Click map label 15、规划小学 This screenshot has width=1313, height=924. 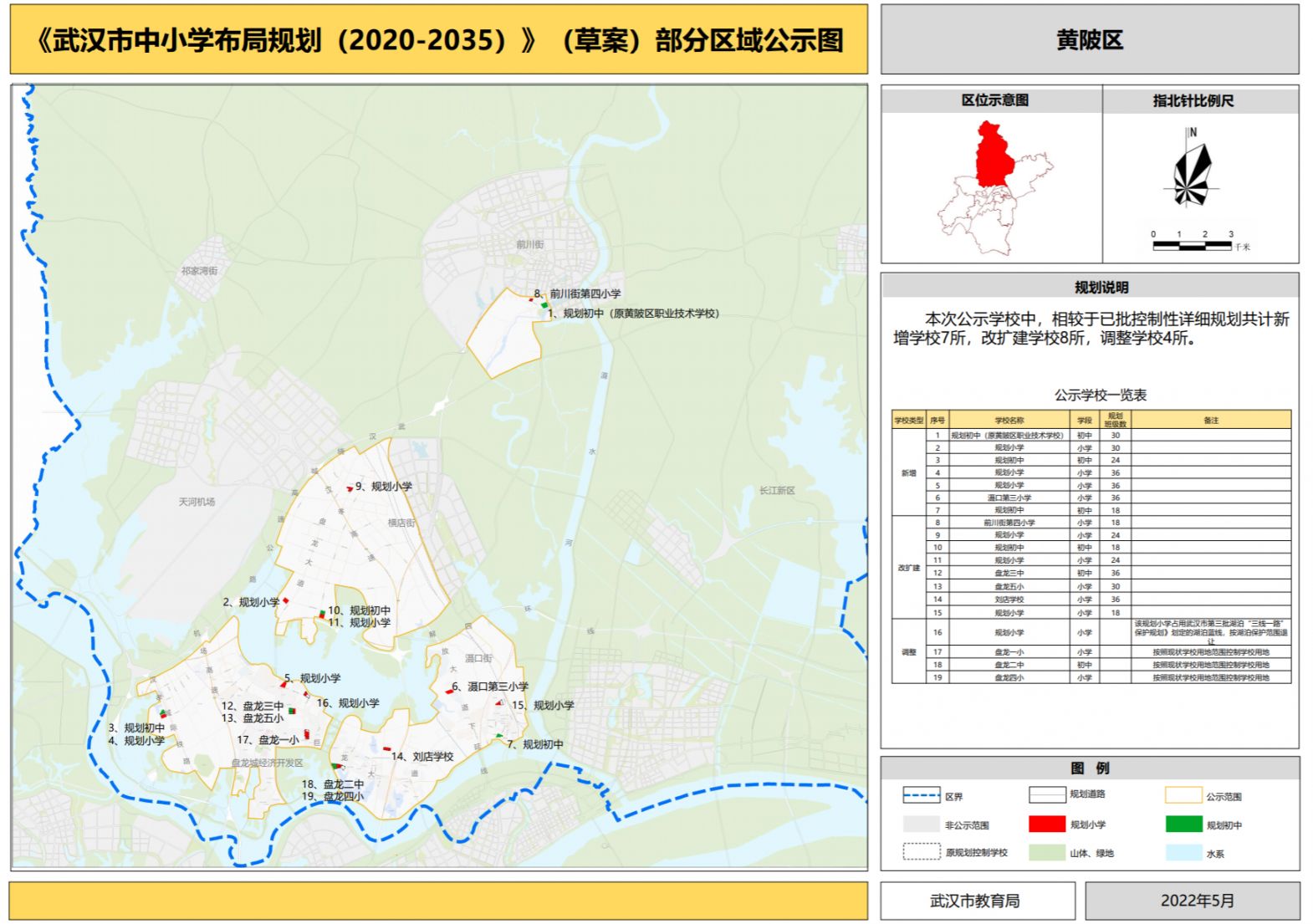[x=543, y=705]
